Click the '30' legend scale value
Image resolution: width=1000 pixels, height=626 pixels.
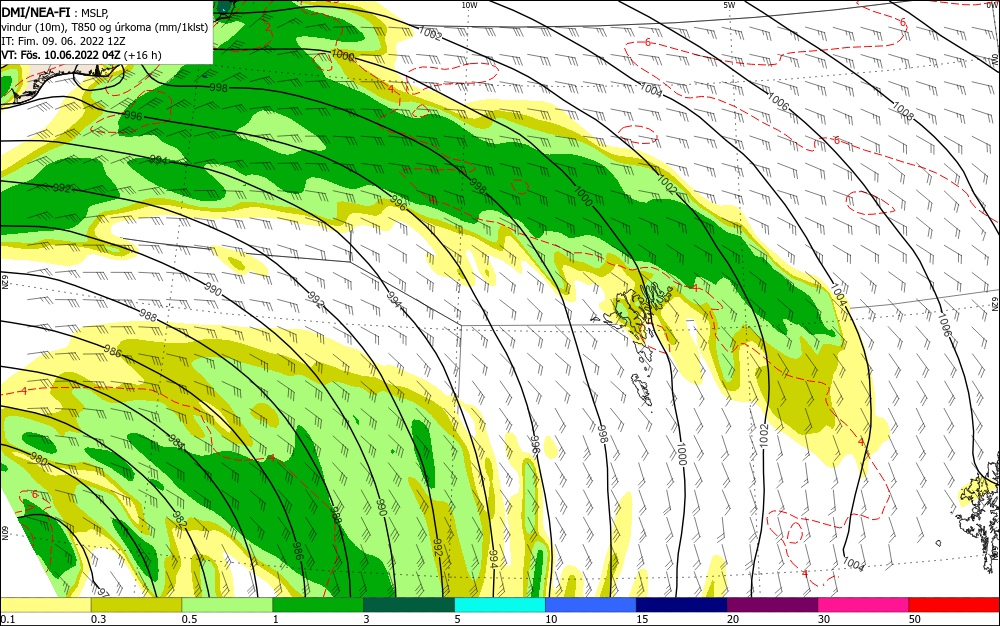tap(824, 619)
